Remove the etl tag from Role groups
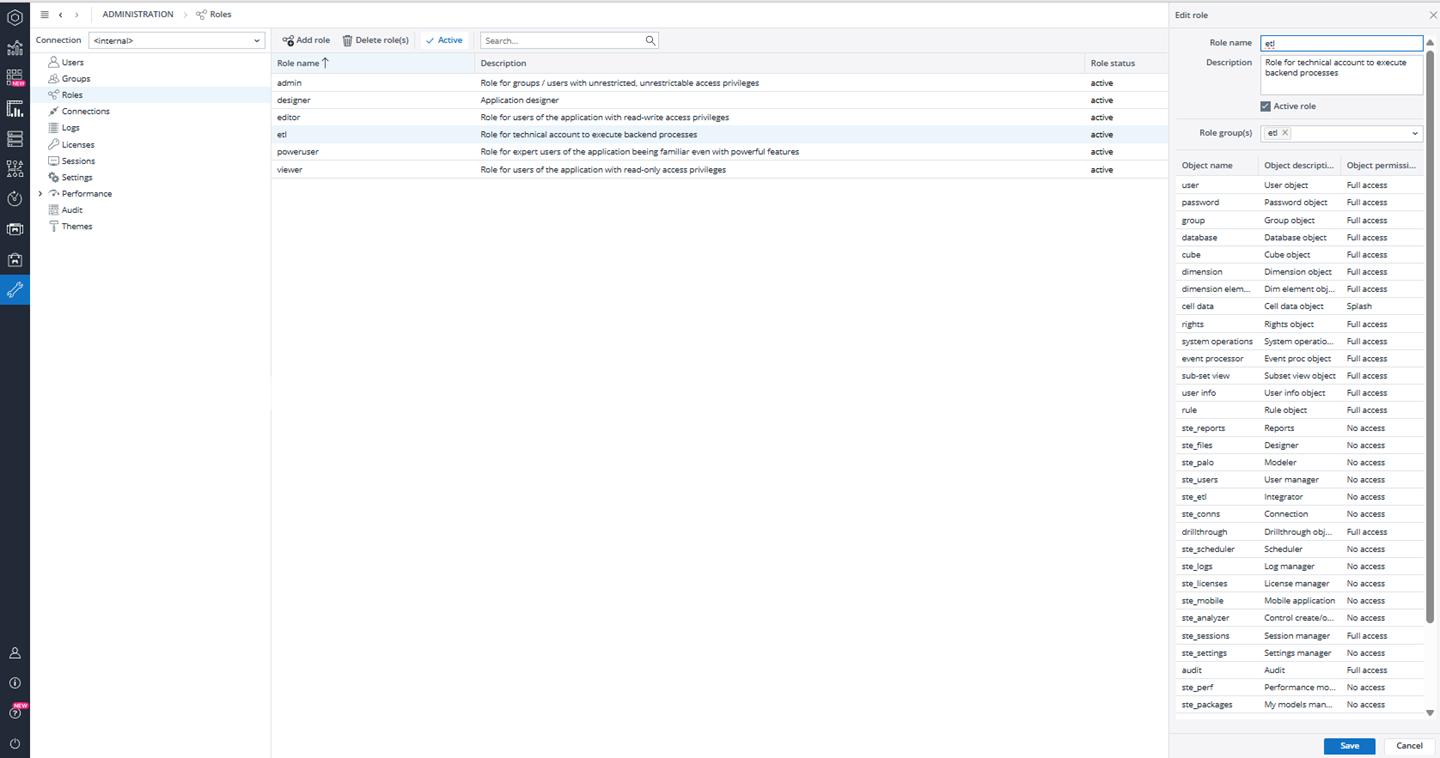The image size is (1440, 758). point(1285,133)
